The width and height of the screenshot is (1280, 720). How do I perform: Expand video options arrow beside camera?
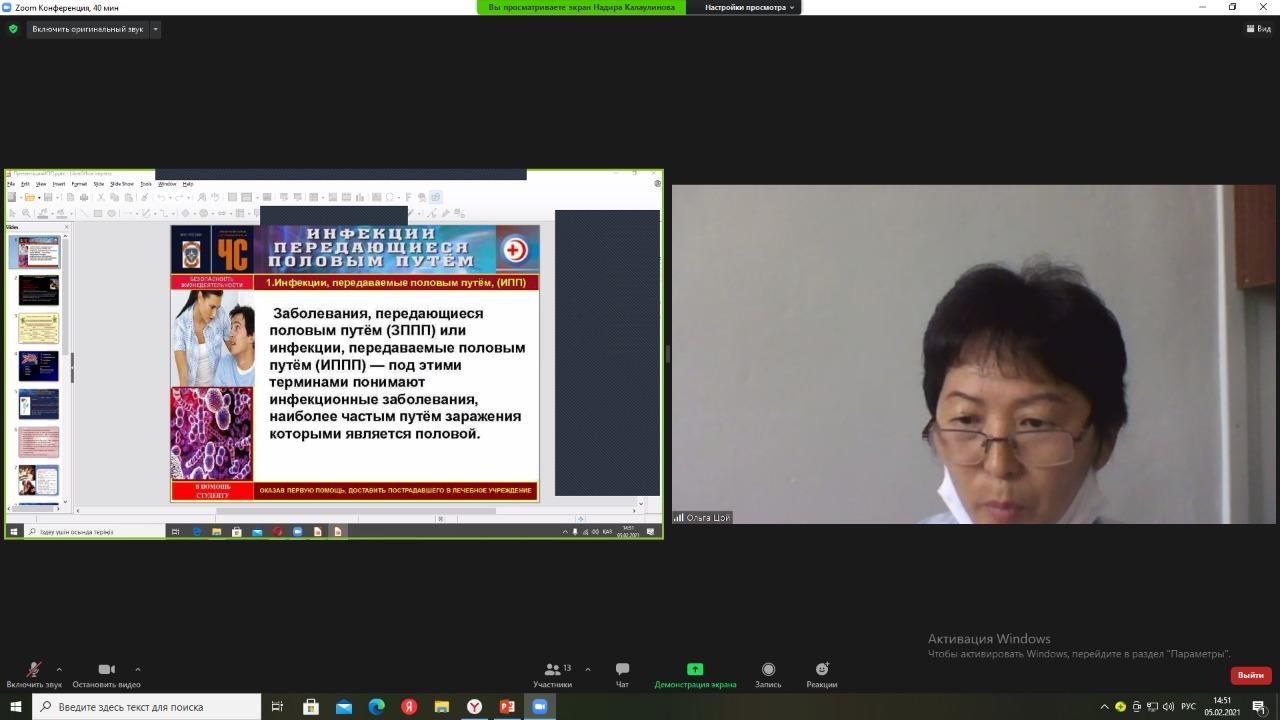click(x=137, y=669)
